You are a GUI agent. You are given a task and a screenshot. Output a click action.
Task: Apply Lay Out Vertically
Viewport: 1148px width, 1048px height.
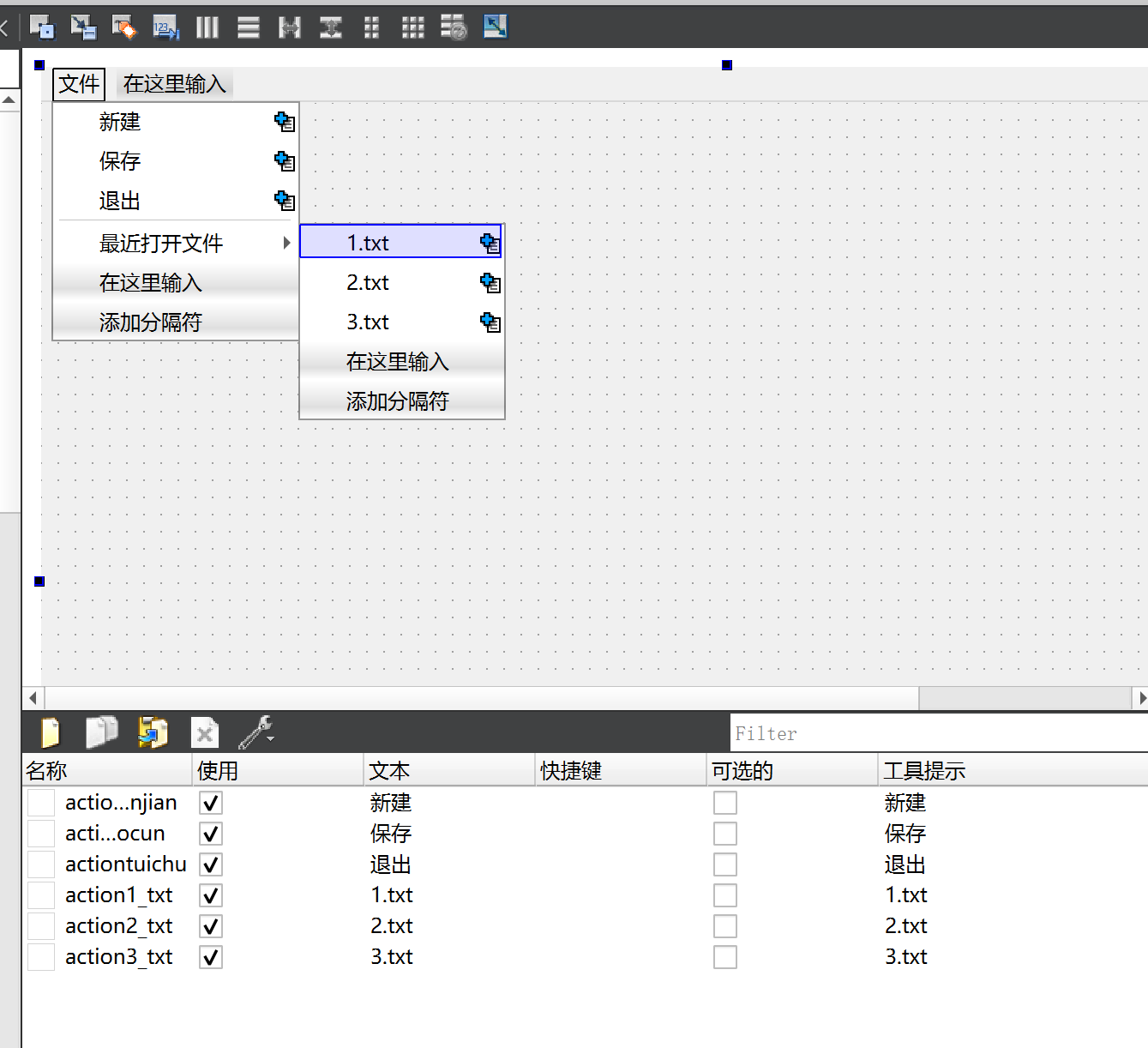[249, 27]
